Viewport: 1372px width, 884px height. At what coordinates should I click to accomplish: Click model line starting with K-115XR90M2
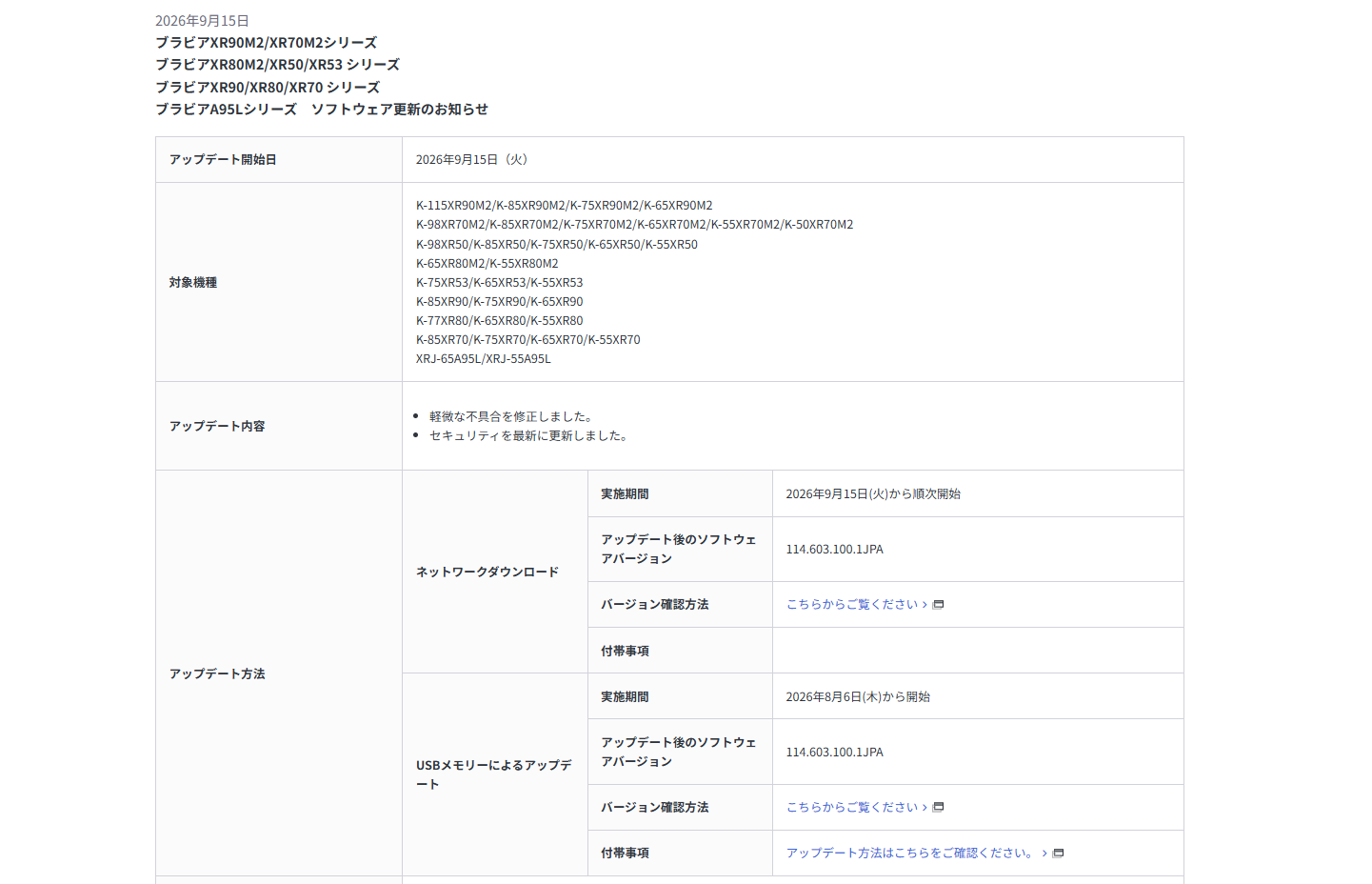(565, 206)
